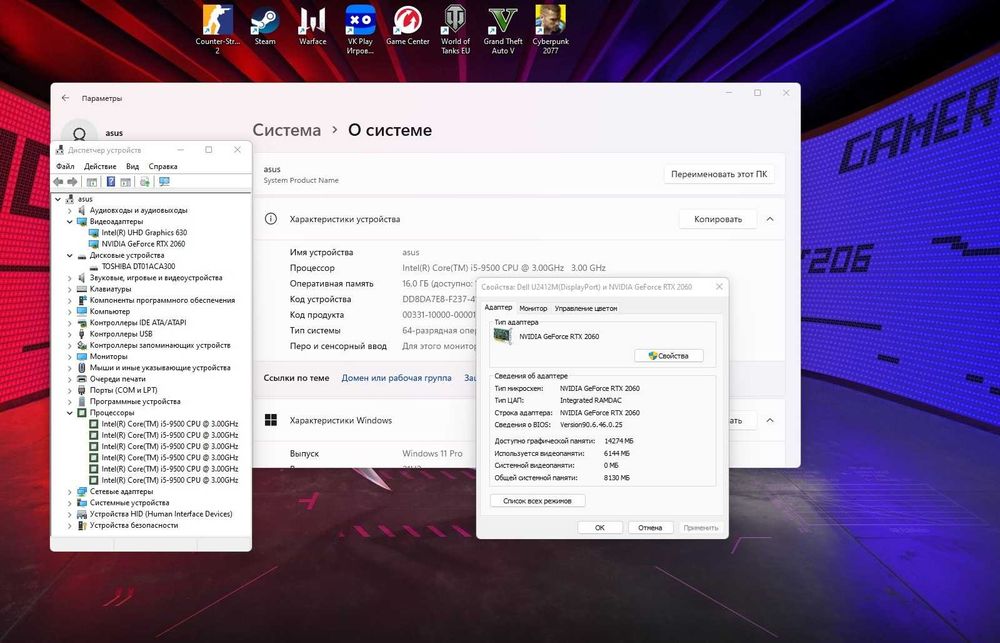Open the Действие menu
The height and width of the screenshot is (643, 1000).
(x=100, y=166)
